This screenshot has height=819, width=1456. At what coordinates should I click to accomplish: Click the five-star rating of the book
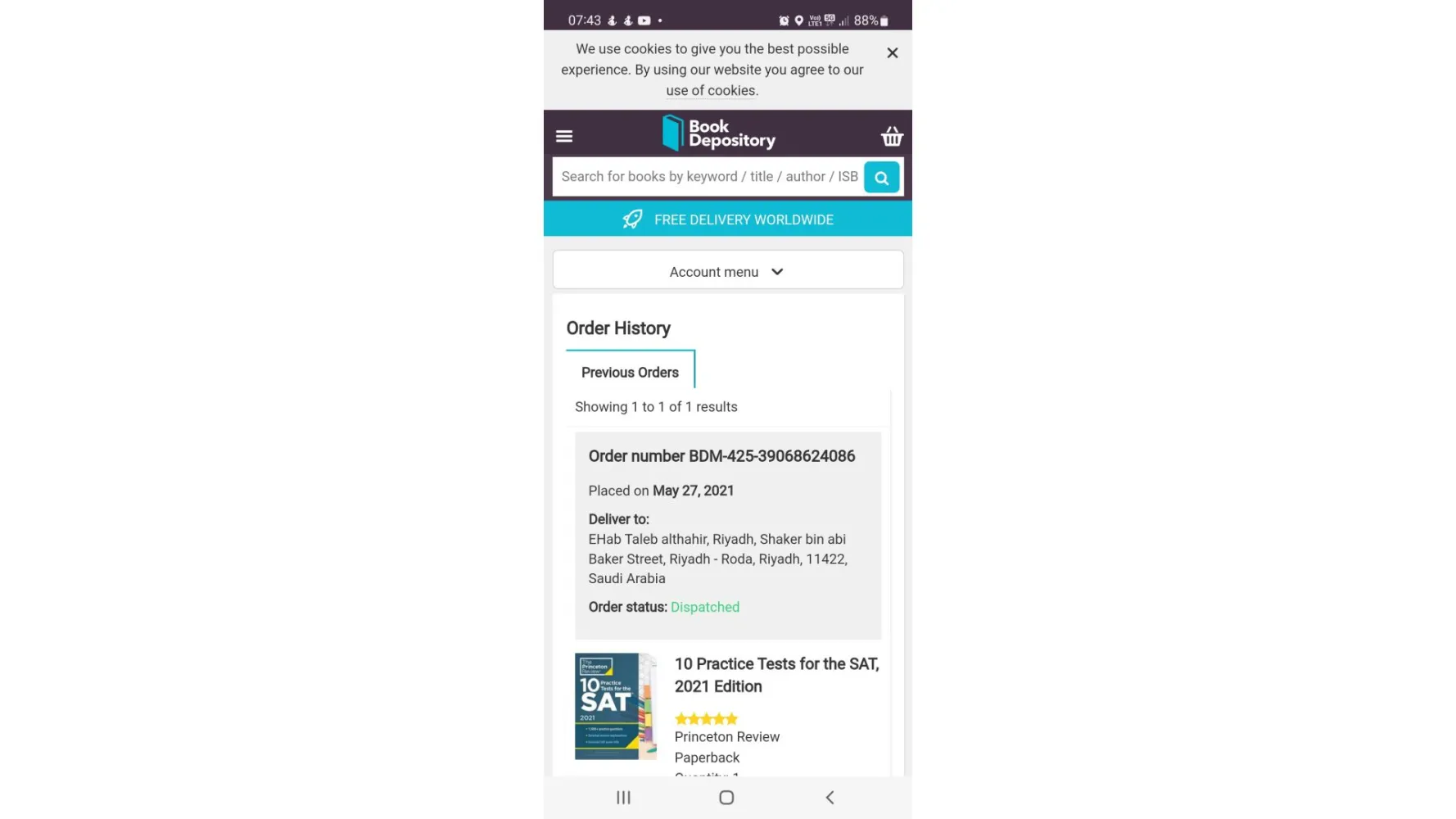click(x=706, y=718)
